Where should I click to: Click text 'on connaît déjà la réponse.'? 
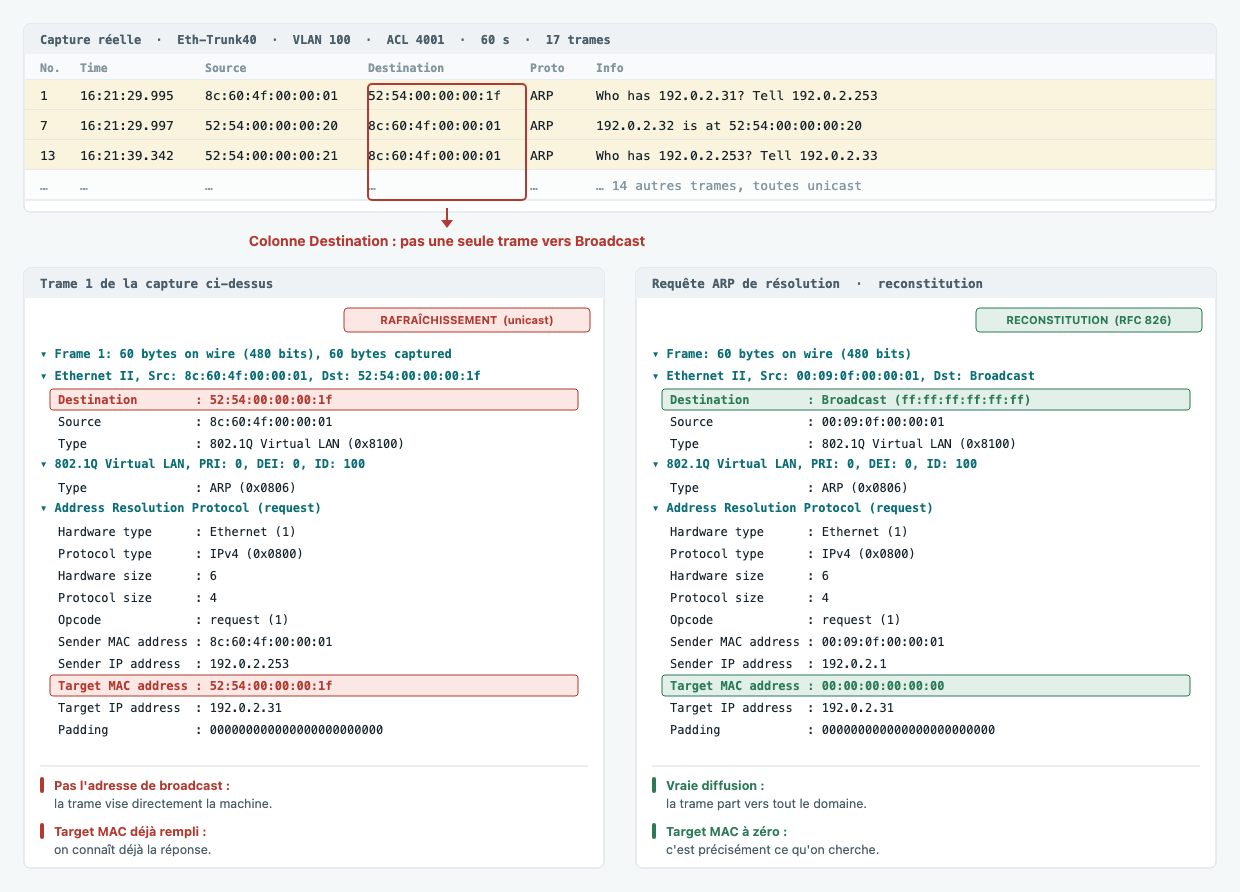(133, 850)
